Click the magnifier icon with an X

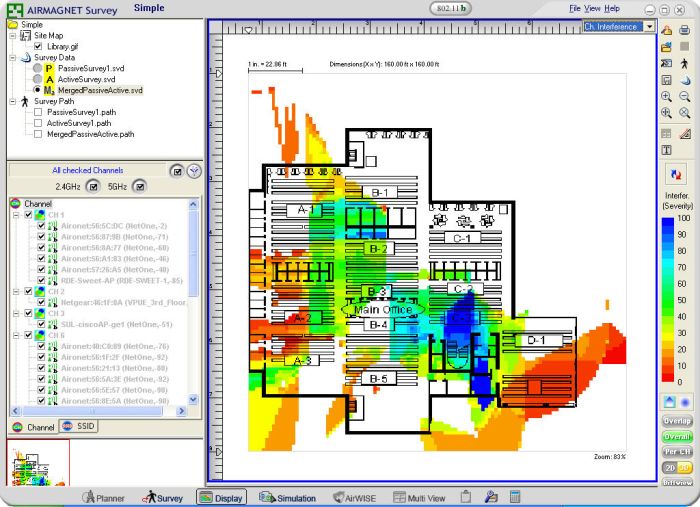point(684,112)
